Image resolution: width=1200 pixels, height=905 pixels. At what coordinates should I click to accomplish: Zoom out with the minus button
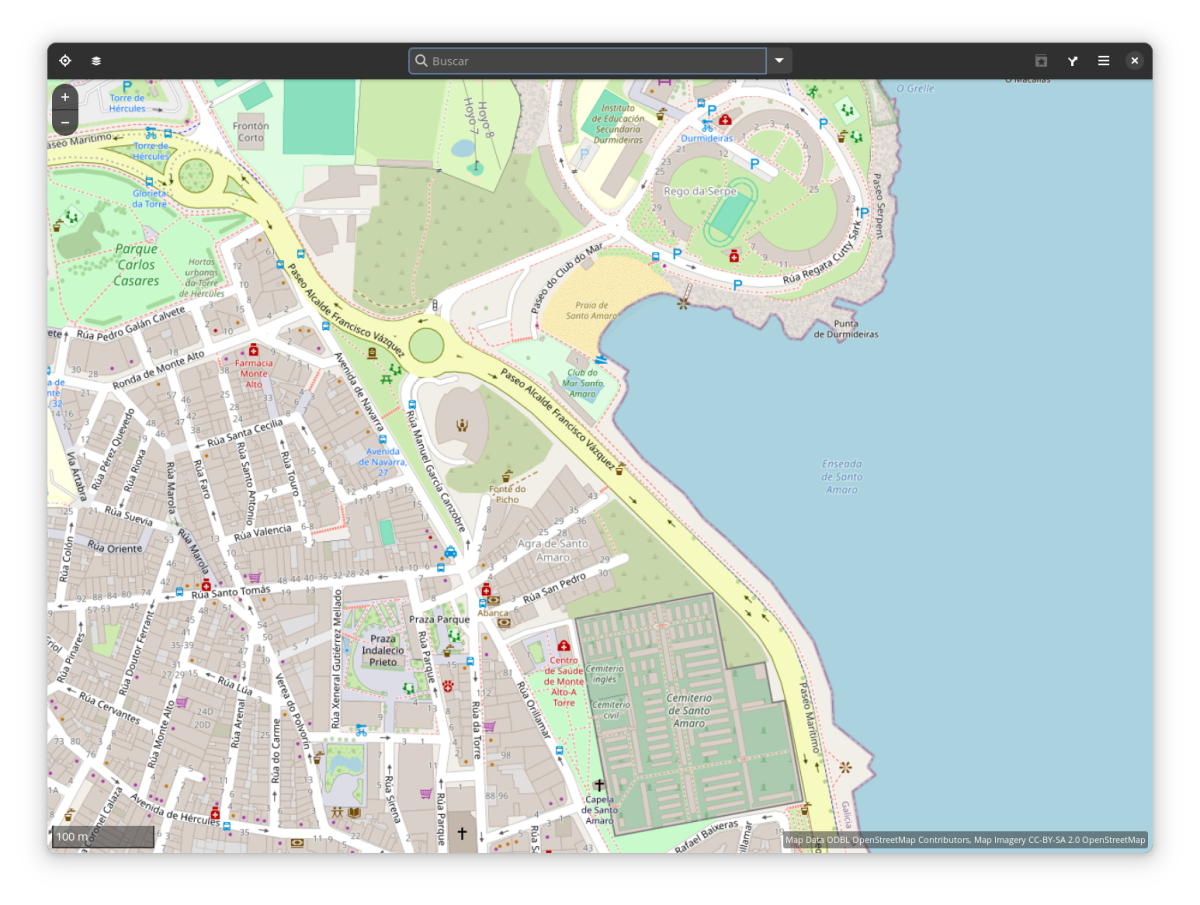coord(65,122)
